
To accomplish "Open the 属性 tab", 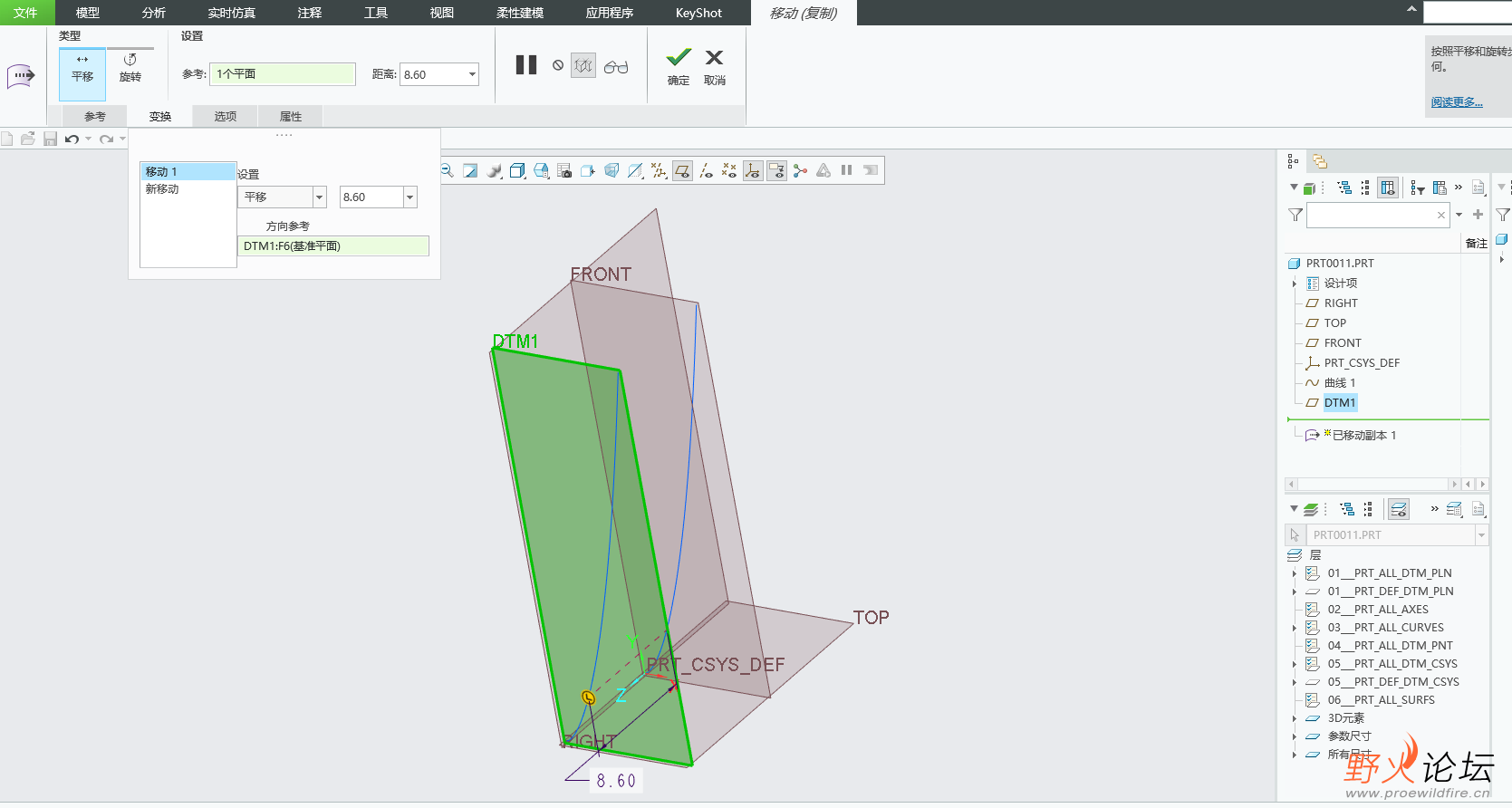I will click(291, 116).
